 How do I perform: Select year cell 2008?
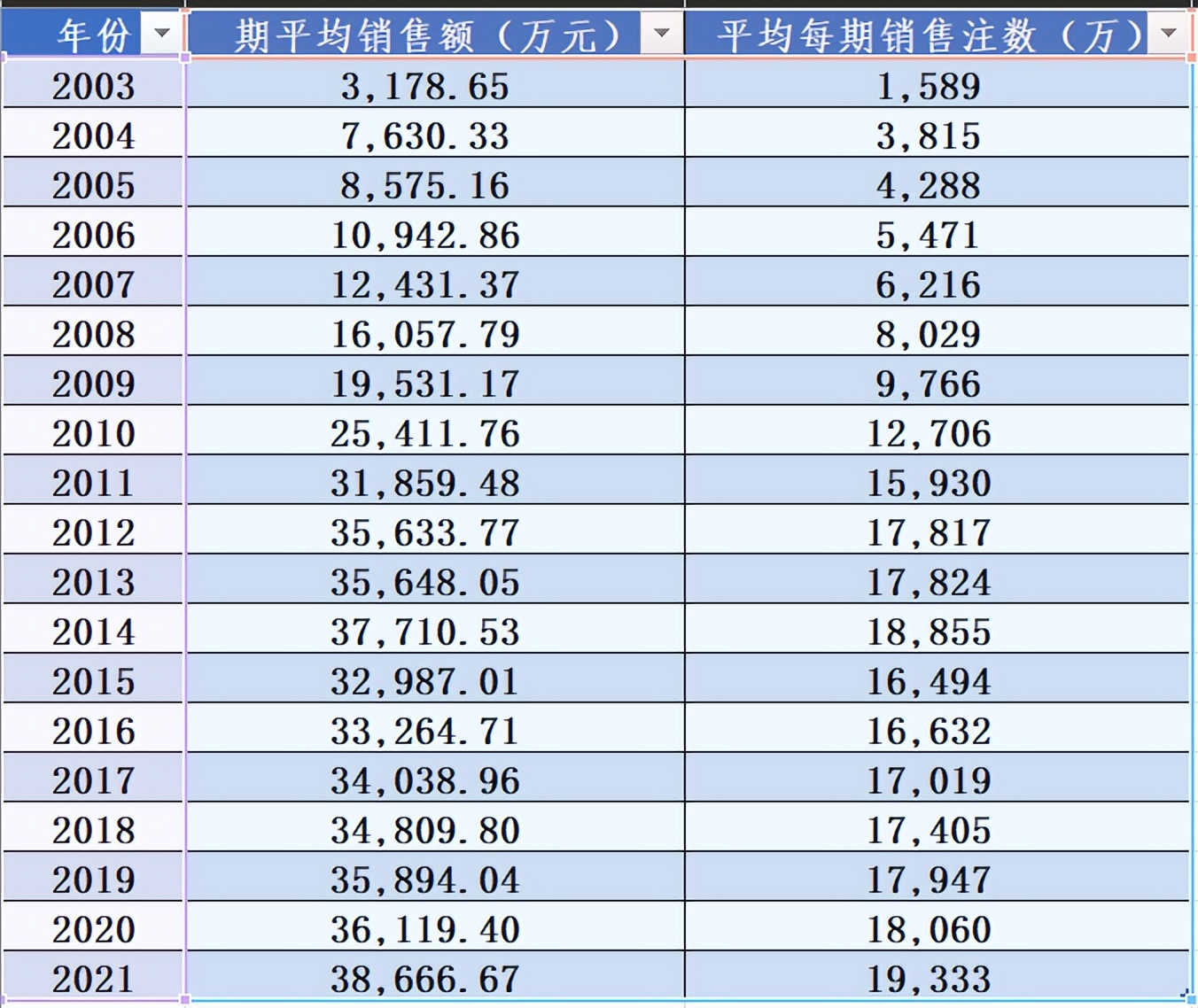93,333
